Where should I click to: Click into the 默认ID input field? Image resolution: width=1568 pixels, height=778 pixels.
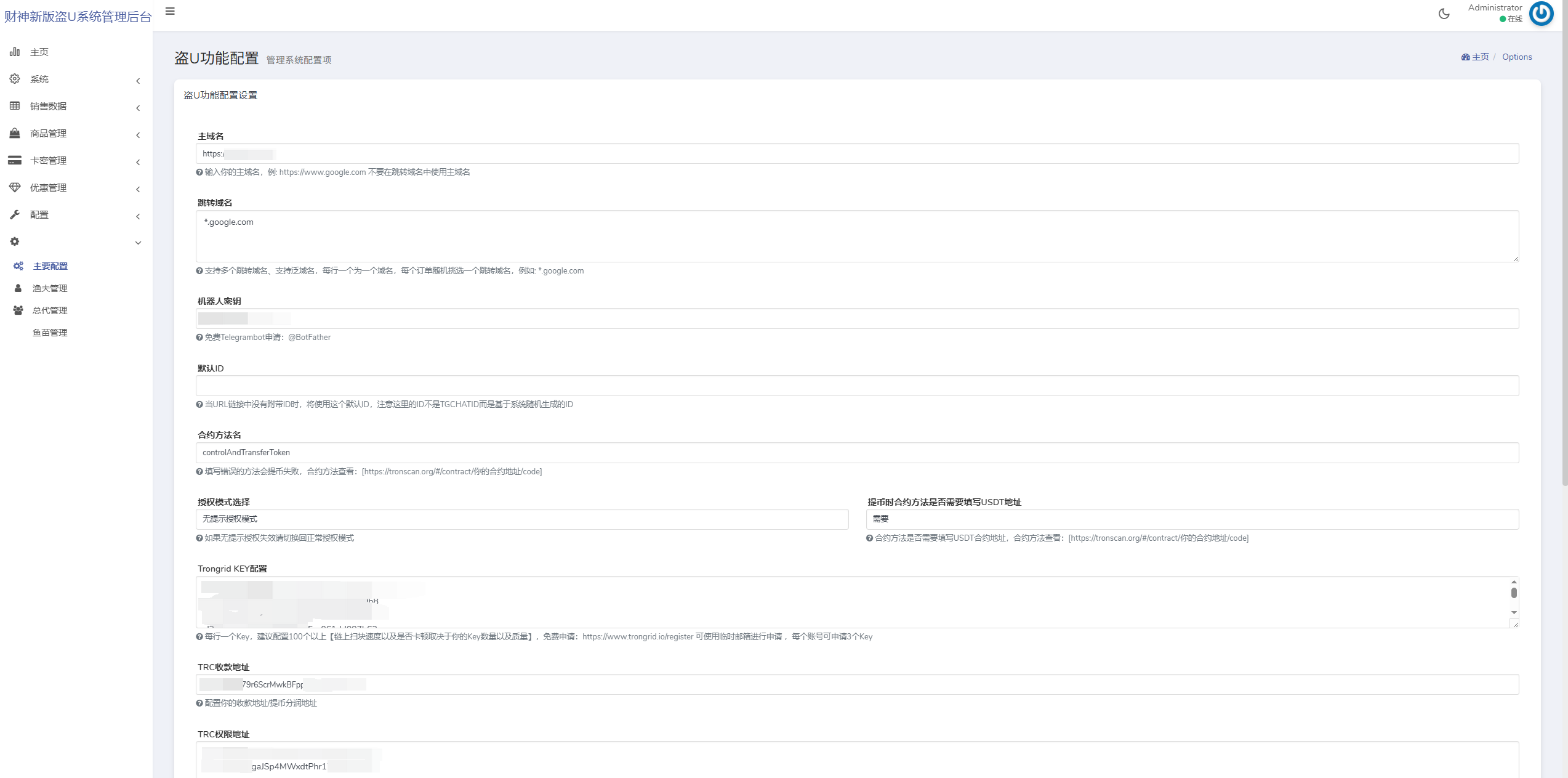coord(857,386)
